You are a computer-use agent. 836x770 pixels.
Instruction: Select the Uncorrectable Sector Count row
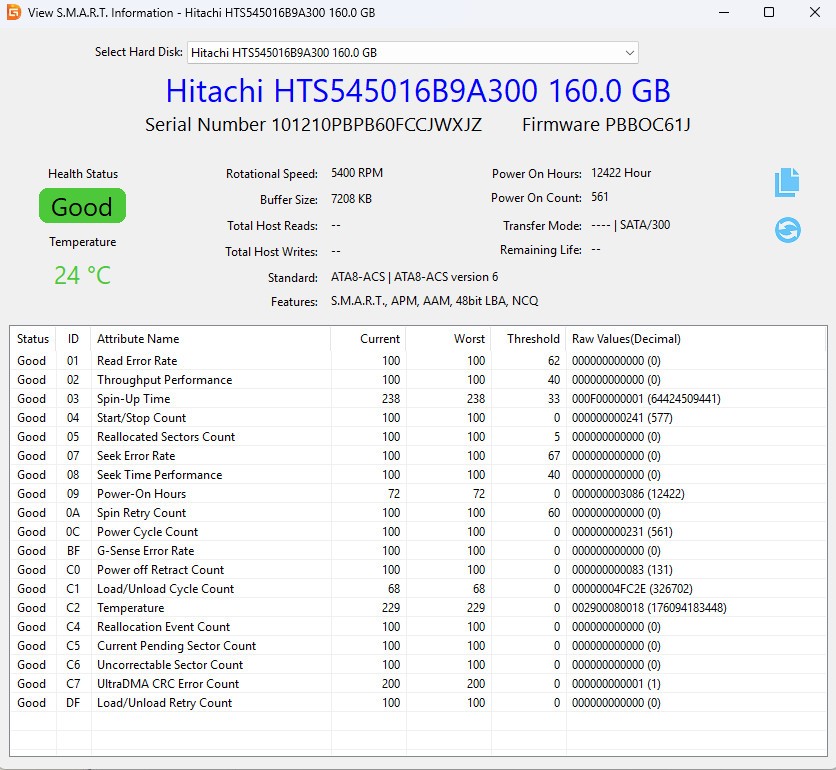[x=418, y=665]
